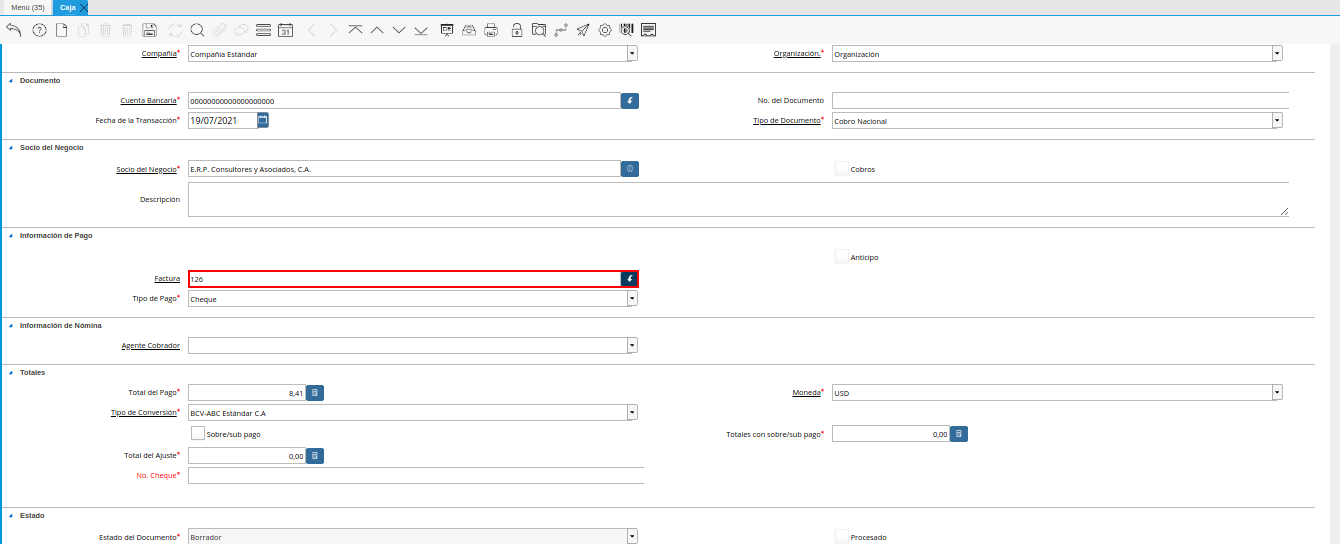Open the Totales con sobre/sub pago calculator
The image size is (1340, 544).
[x=958, y=434]
